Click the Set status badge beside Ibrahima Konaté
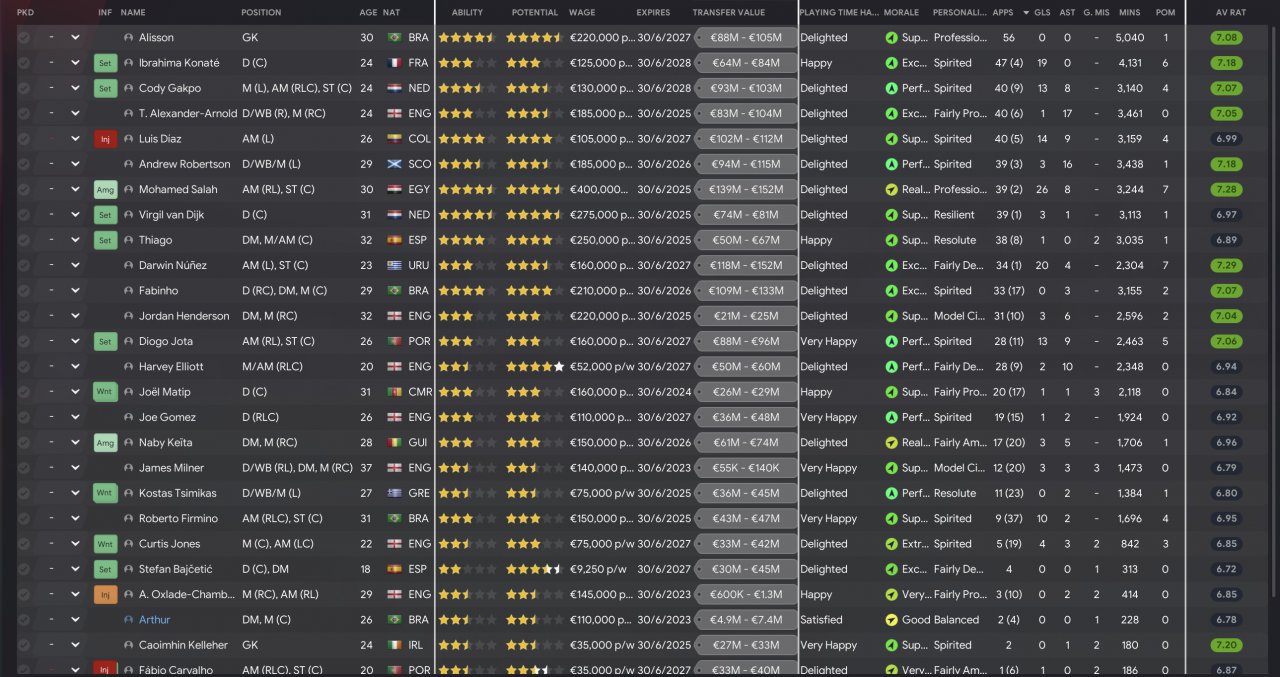1280x677 pixels. pyautogui.click(x=105, y=63)
